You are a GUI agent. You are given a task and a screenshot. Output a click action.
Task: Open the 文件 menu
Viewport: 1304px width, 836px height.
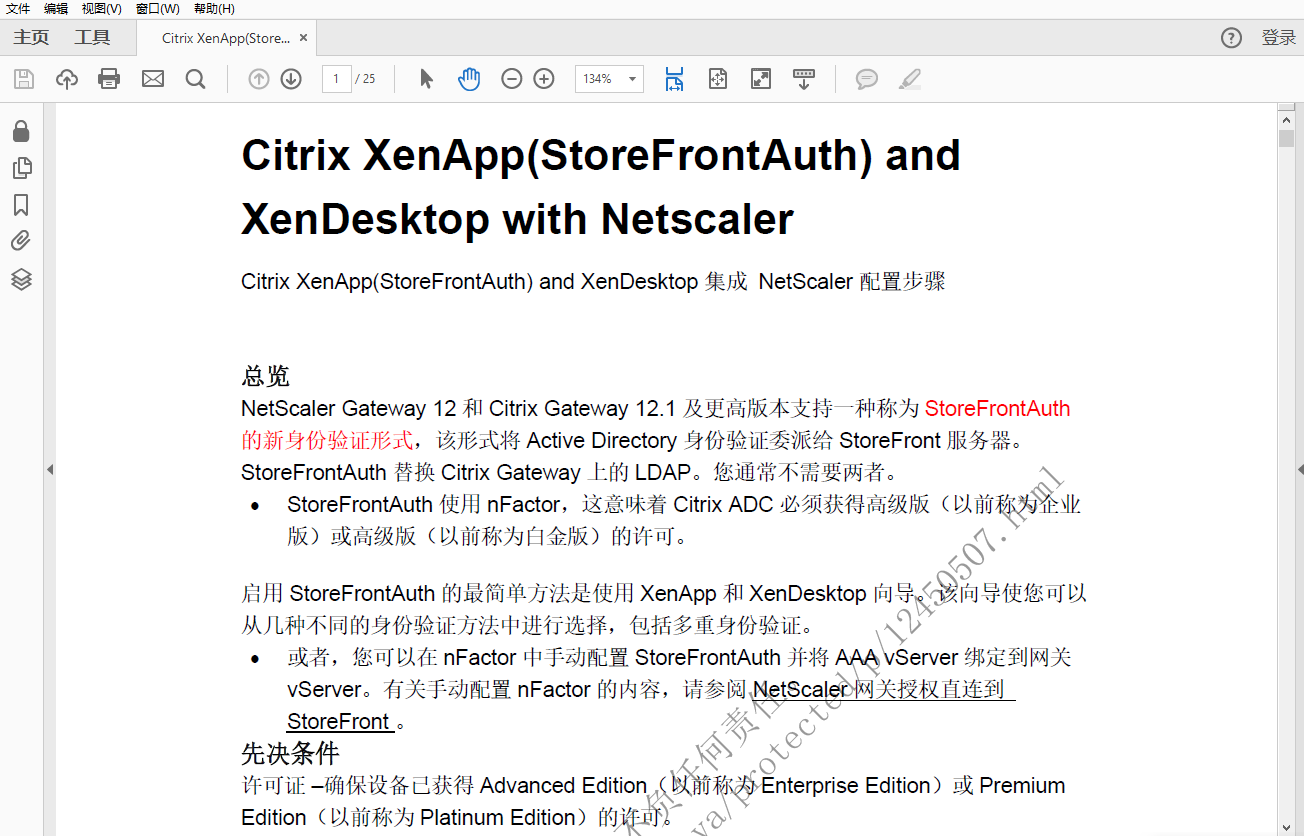[x=19, y=9]
